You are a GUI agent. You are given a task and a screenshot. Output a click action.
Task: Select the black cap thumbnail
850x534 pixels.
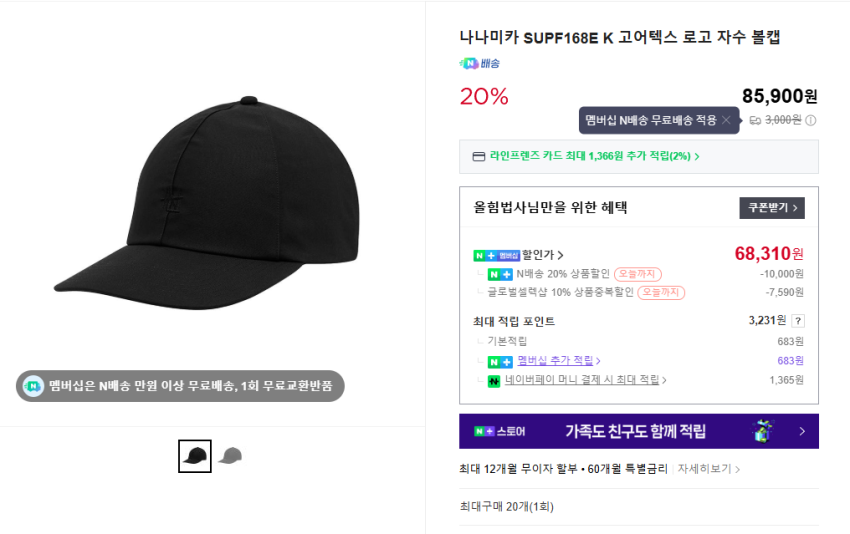[x=195, y=456]
